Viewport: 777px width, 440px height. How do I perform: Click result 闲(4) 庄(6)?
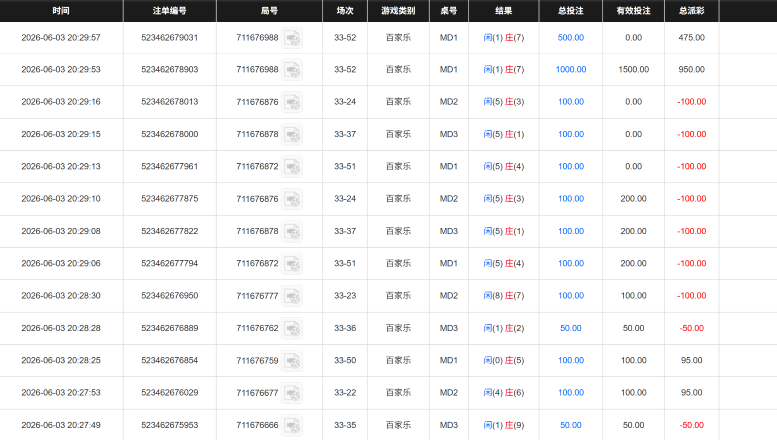click(503, 392)
